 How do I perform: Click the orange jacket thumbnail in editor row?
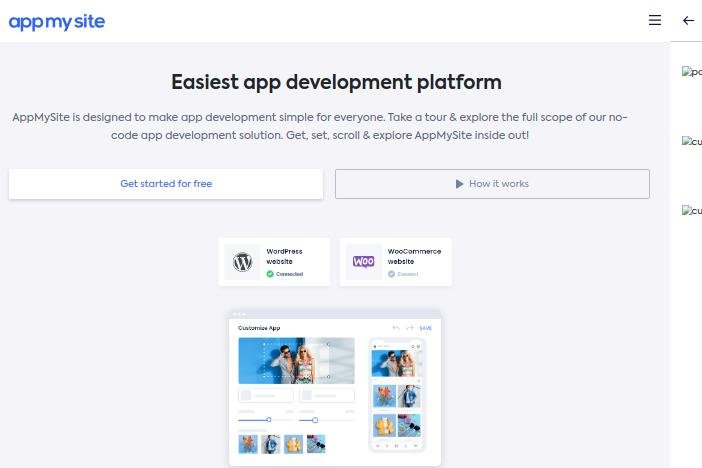coord(248,444)
